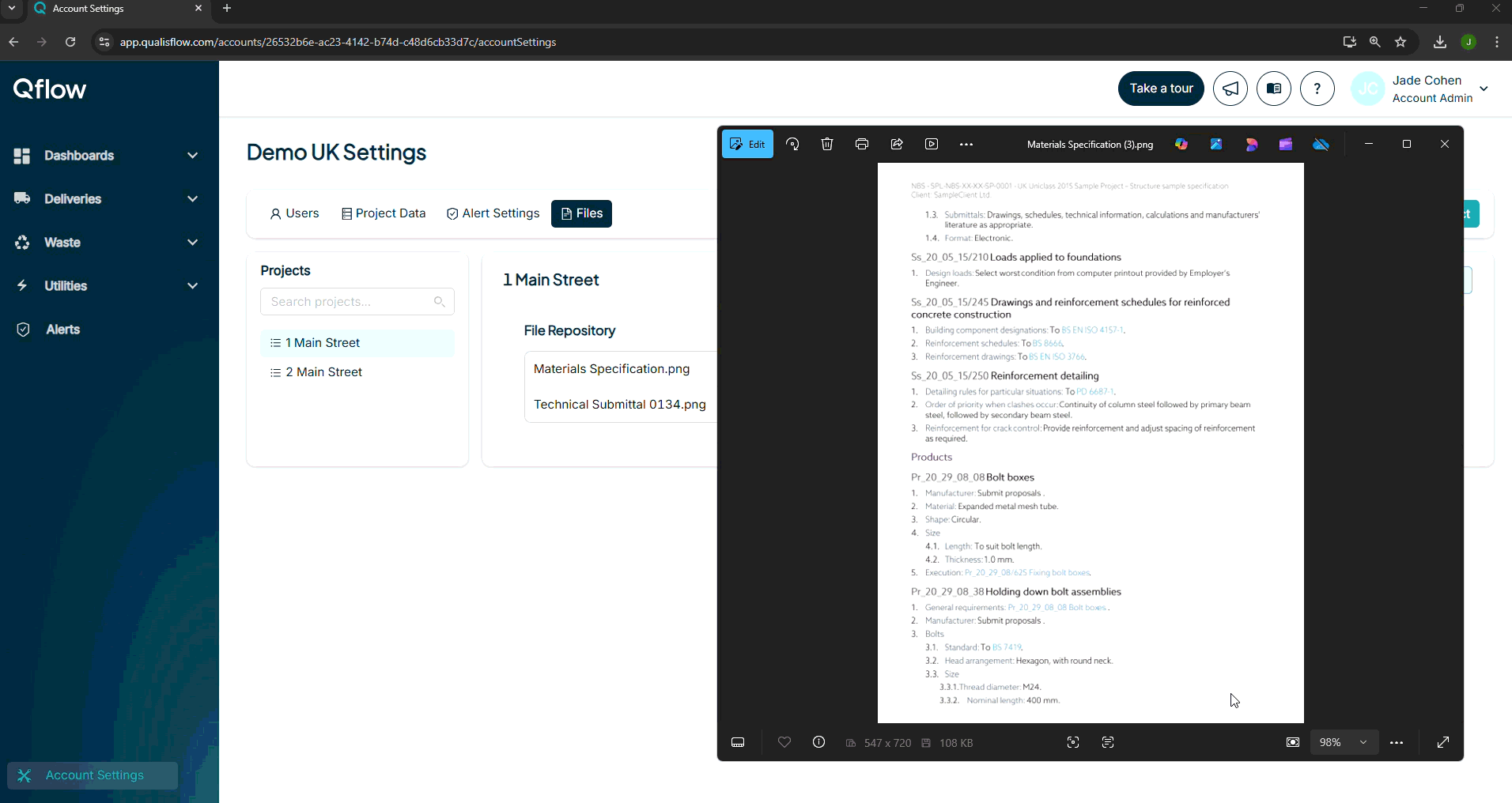Open the Alert Settings tab
Screen dimensions: 1512x803
pos(493,213)
